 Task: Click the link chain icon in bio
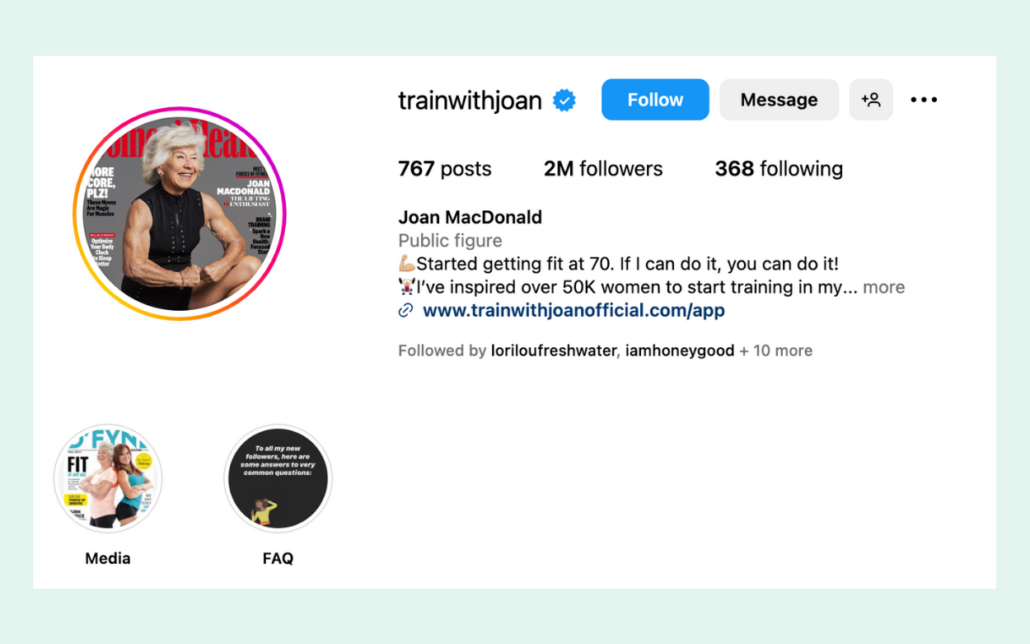click(x=406, y=310)
